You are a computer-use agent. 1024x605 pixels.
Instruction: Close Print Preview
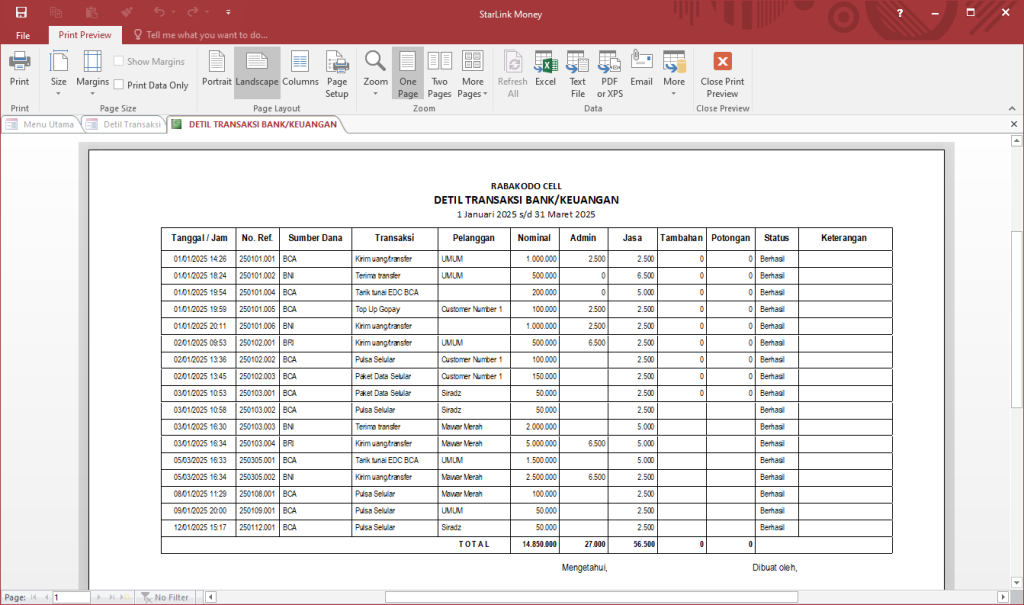click(722, 74)
